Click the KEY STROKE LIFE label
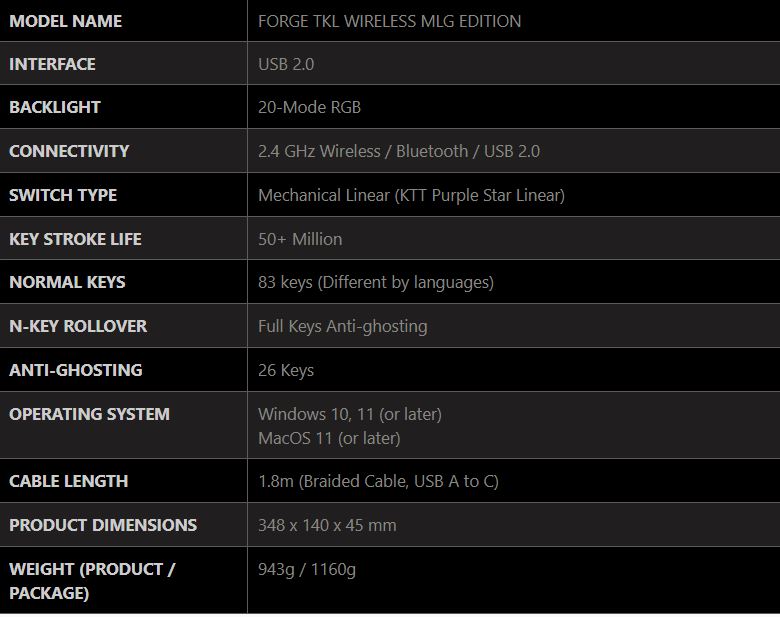The image size is (780, 617). coord(75,239)
